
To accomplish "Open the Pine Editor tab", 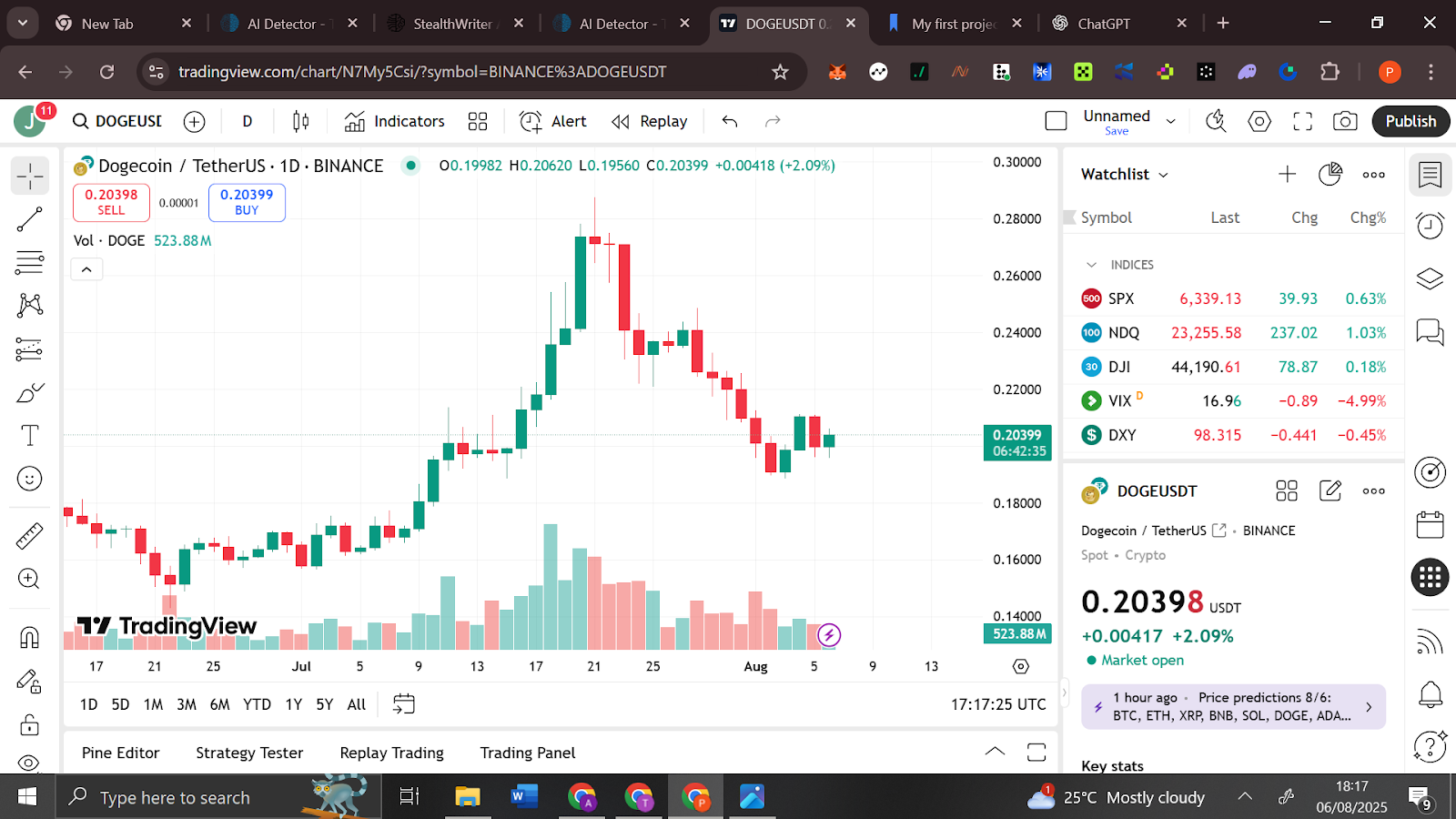I will [x=120, y=753].
